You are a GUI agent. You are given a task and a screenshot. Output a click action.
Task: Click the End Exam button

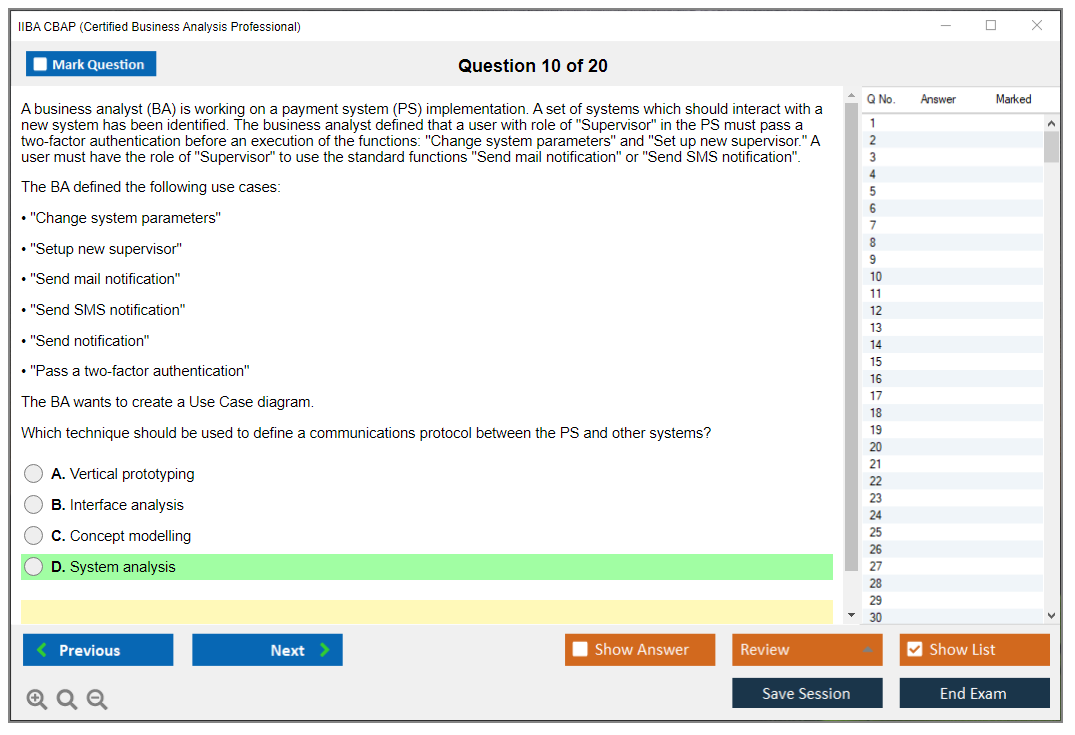[974, 693]
